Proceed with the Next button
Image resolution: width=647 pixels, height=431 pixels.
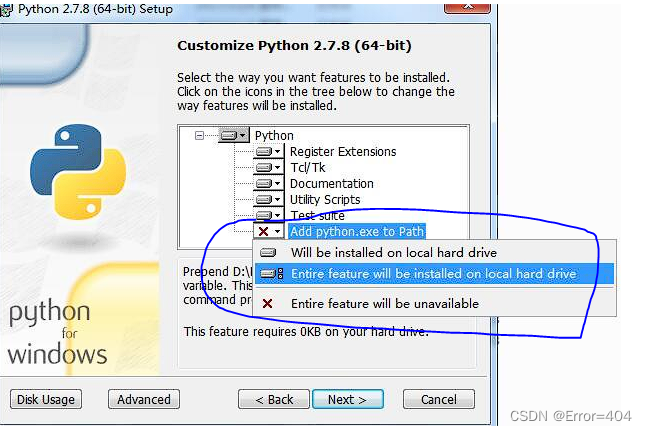[347, 399]
